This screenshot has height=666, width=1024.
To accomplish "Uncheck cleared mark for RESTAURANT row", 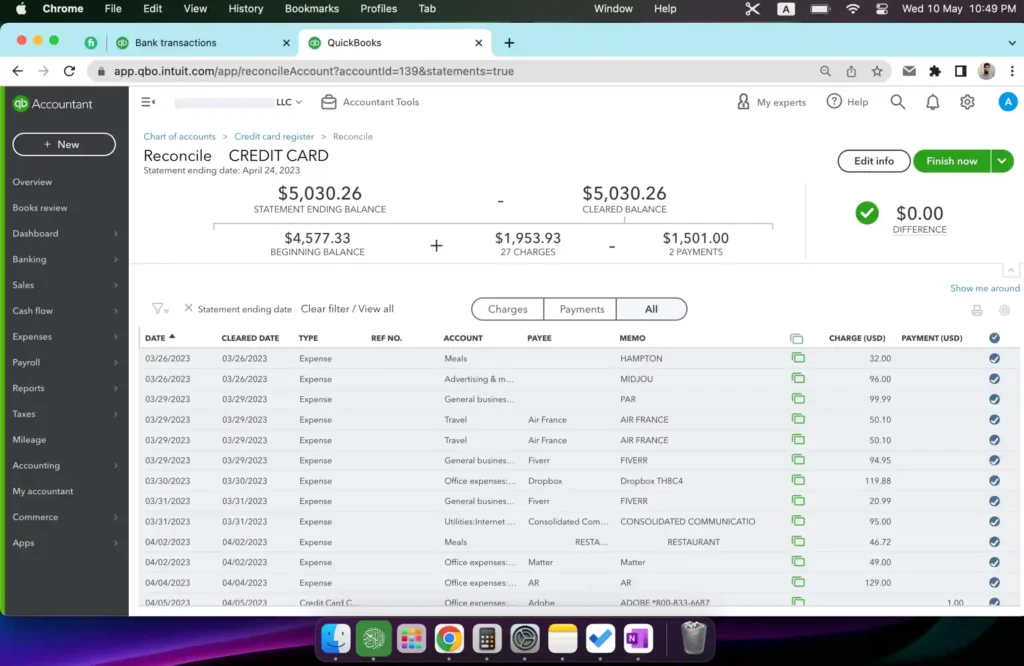I will pyautogui.click(x=994, y=542).
